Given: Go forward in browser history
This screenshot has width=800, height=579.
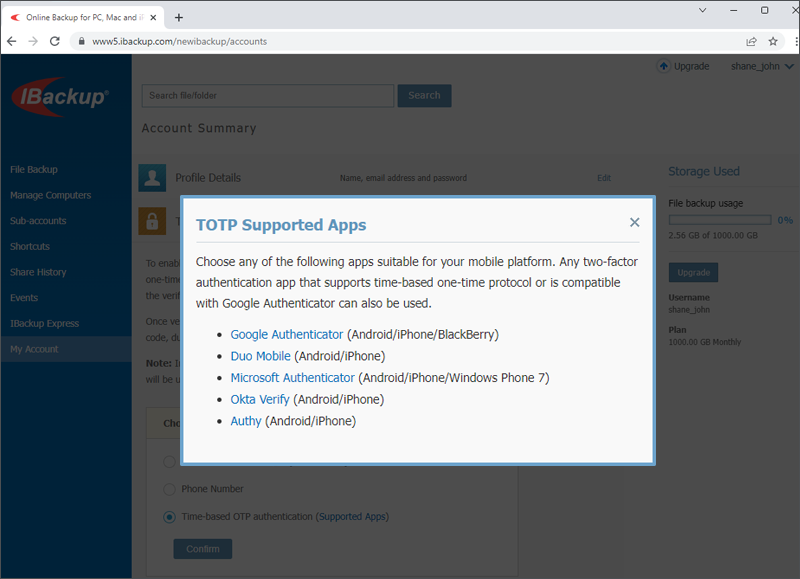Looking at the screenshot, I should point(33,41).
